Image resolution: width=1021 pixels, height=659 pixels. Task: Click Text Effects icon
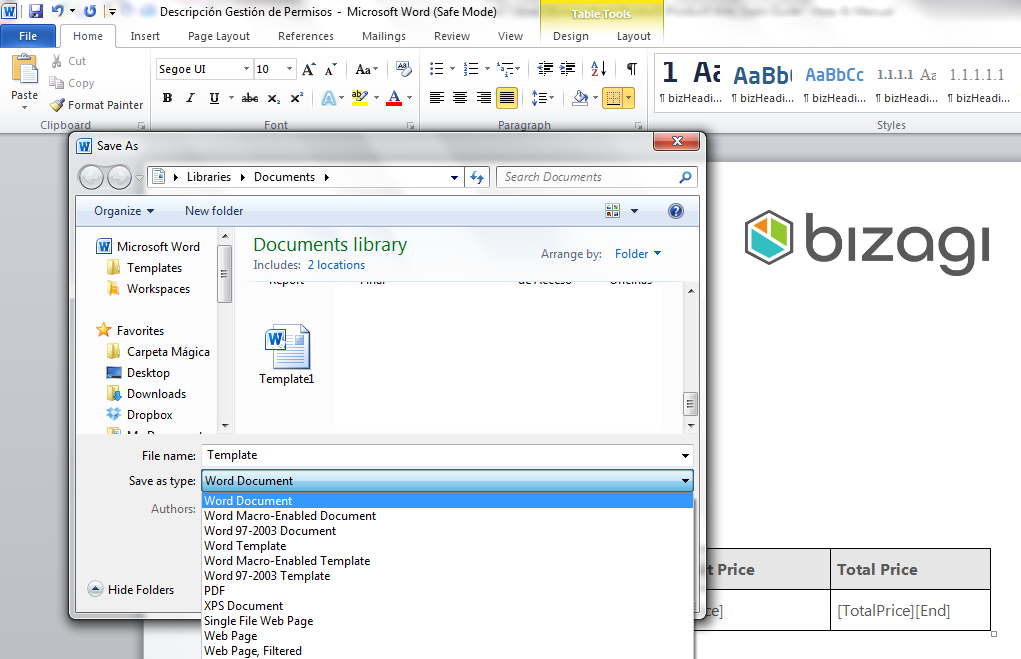(x=329, y=98)
